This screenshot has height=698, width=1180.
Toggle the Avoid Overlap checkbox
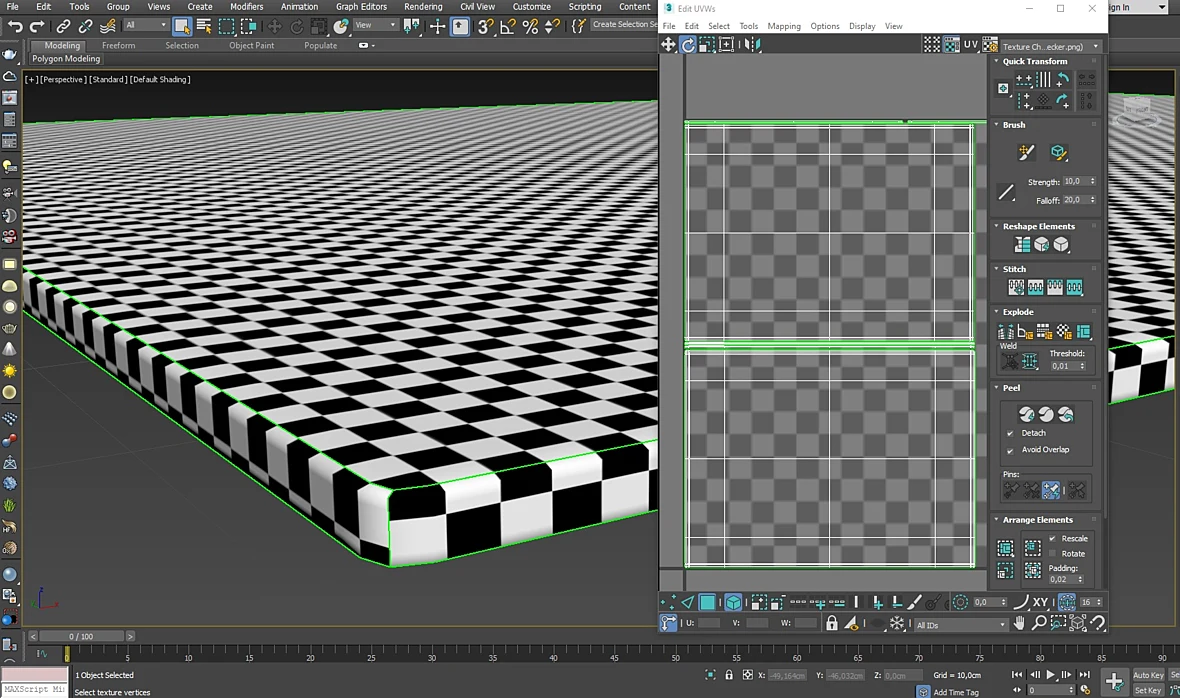1010,450
